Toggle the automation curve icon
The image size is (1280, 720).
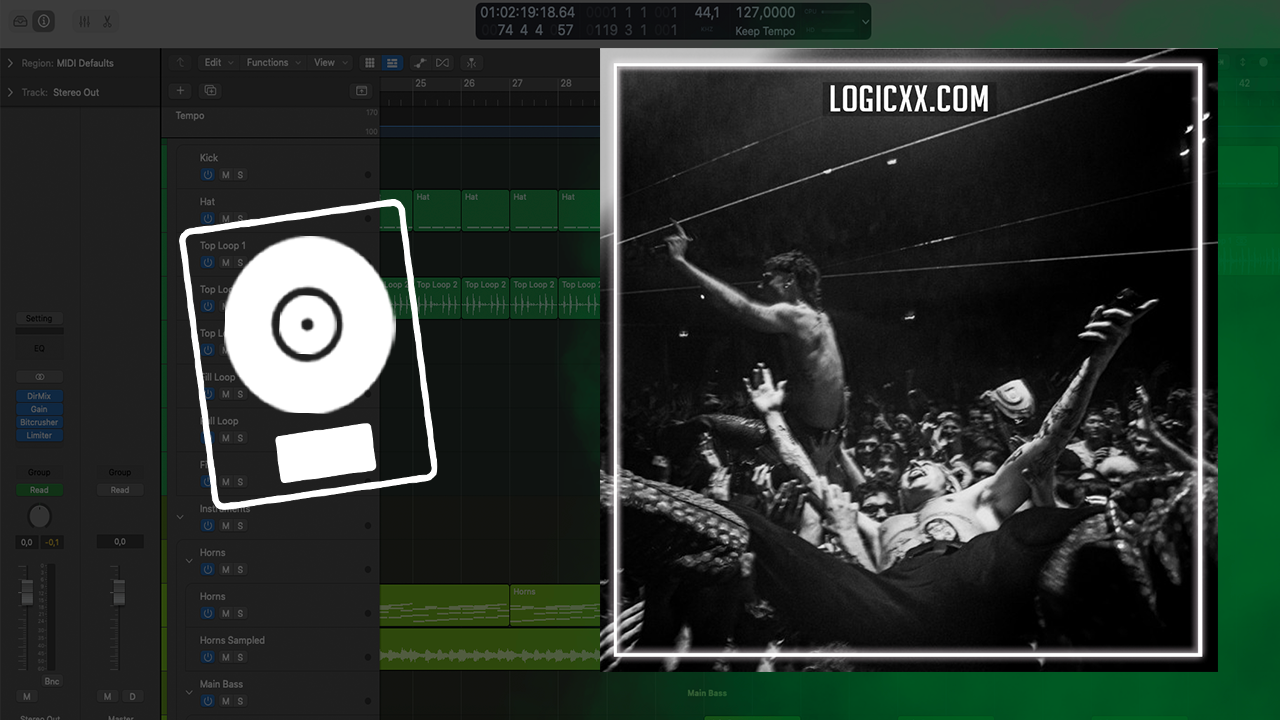[420, 63]
